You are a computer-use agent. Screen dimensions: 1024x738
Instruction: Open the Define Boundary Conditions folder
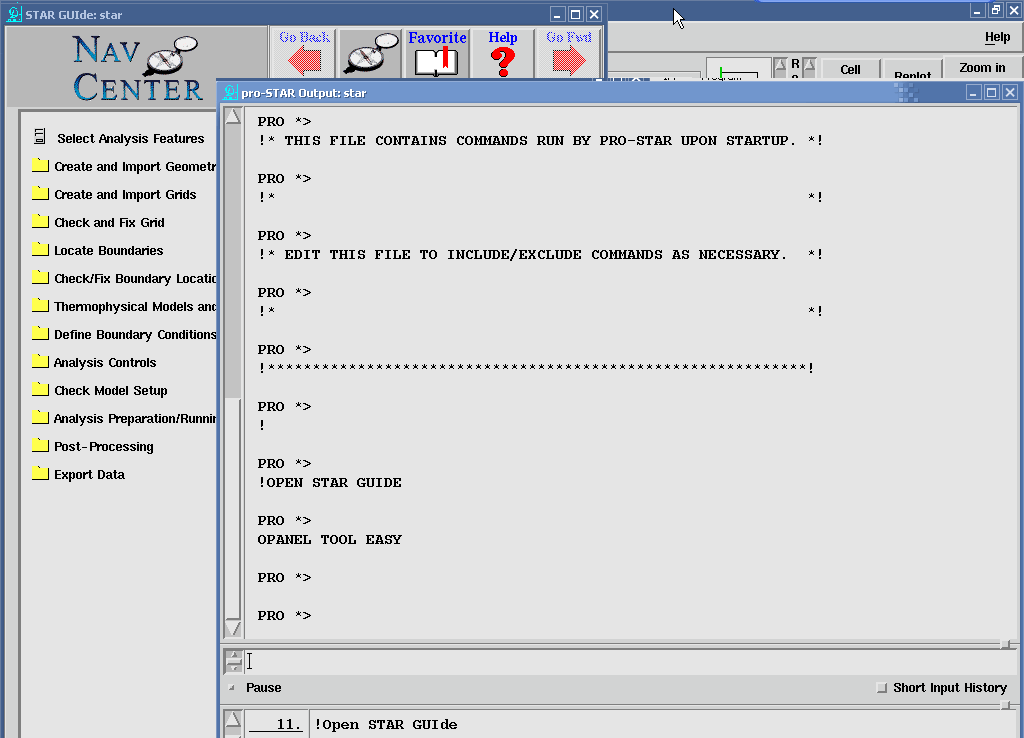coord(40,334)
